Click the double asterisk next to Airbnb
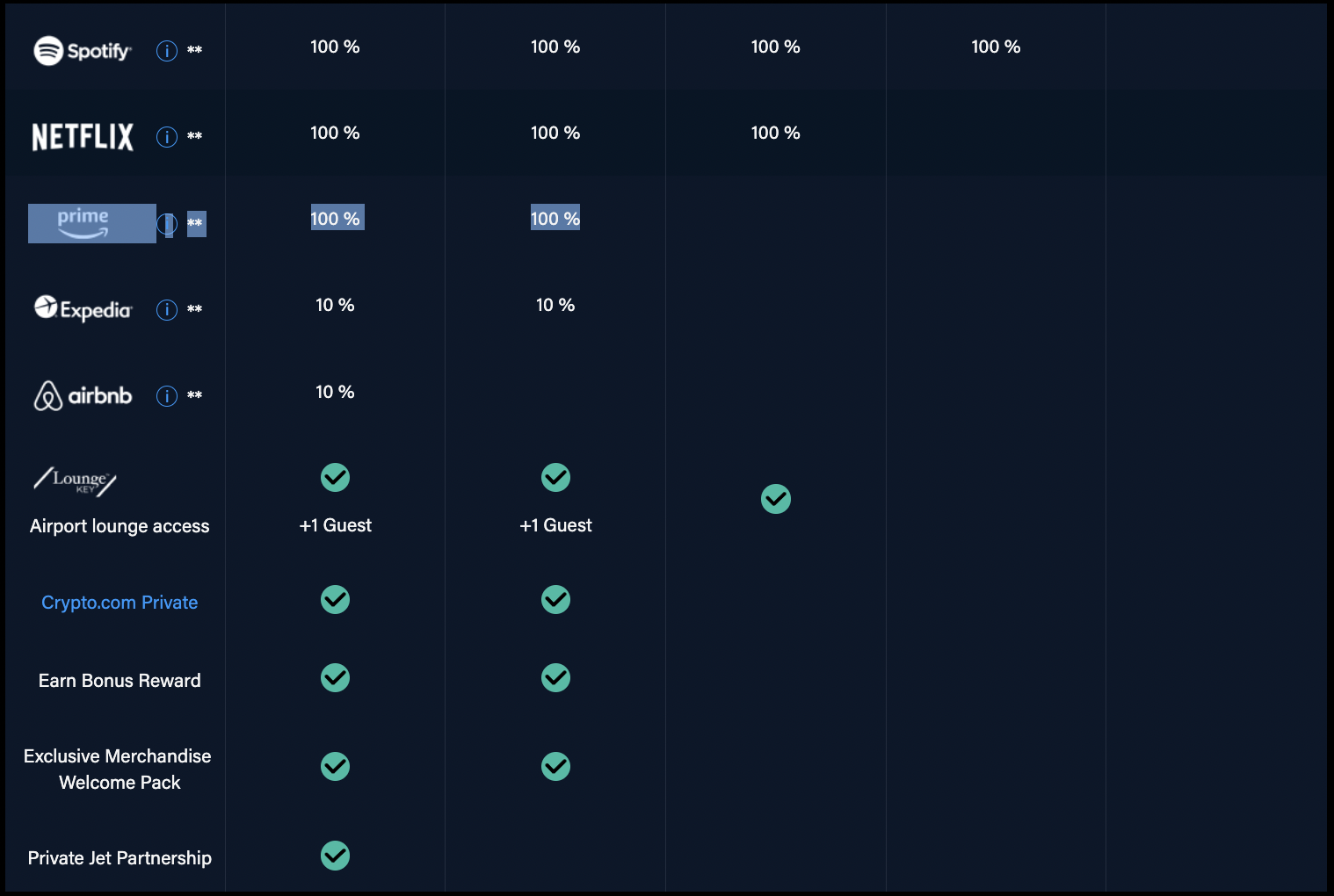 tap(195, 395)
